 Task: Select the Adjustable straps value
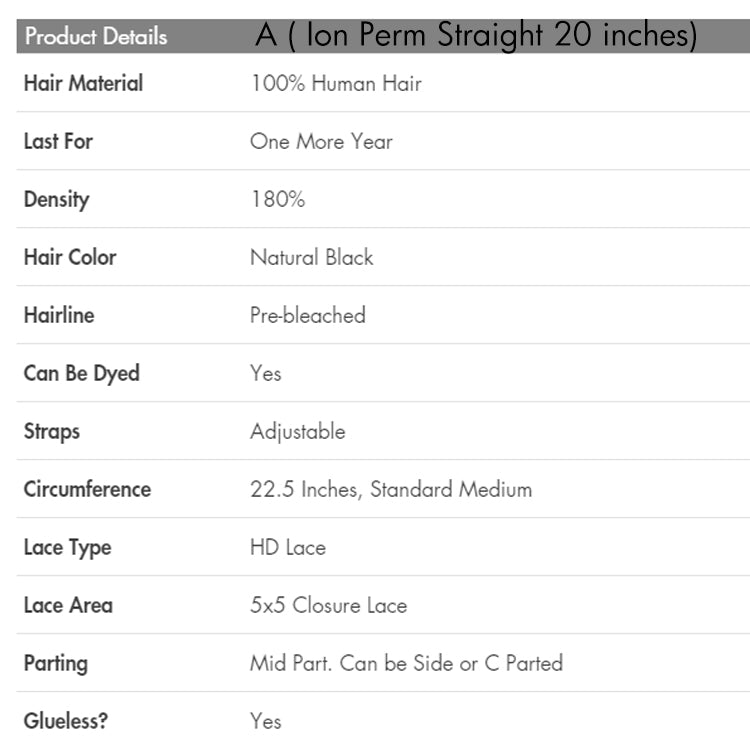point(297,431)
